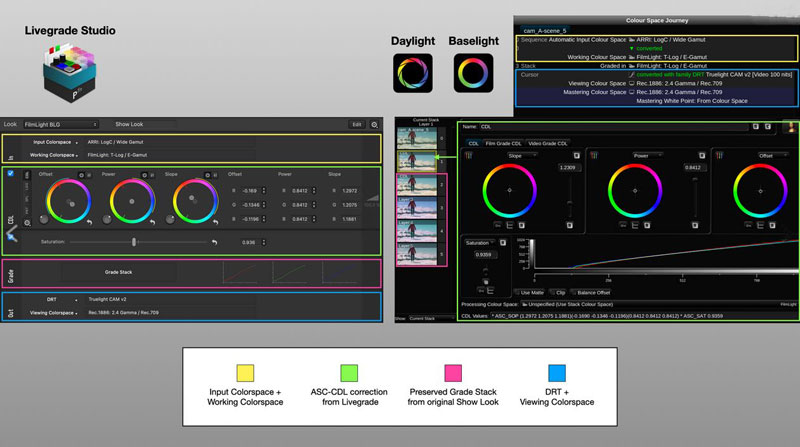Screen dimensions: 800x447
Task: Open Power wheel options gear in Livegrade
Action: [144, 175]
